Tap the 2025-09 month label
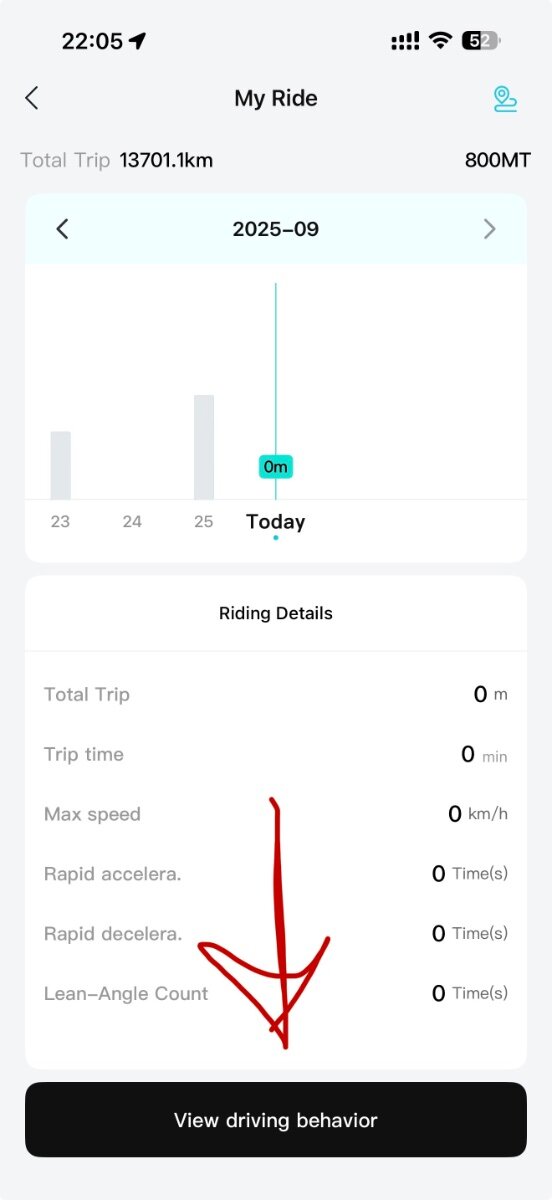 click(x=276, y=229)
